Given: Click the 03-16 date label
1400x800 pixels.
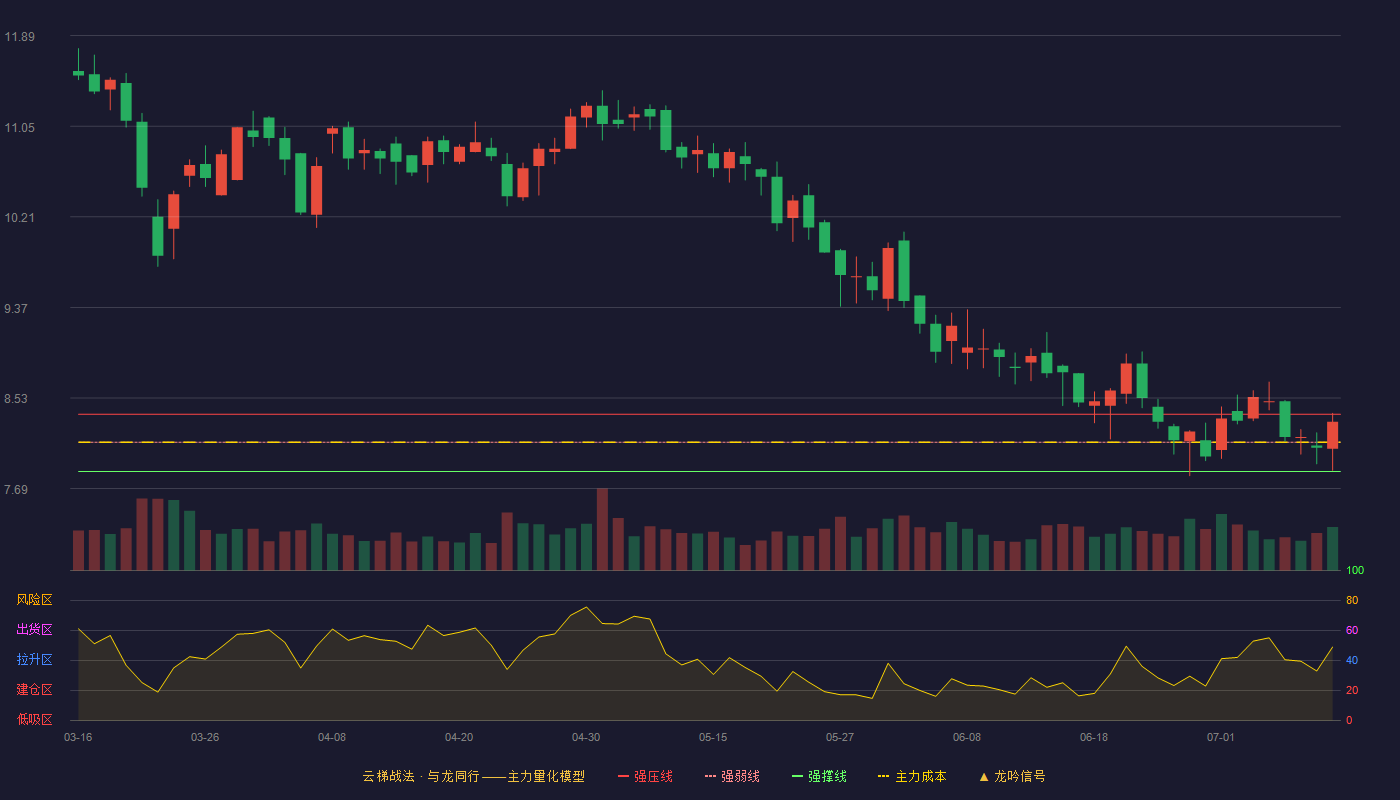Looking at the screenshot, I should coord(78,737).
